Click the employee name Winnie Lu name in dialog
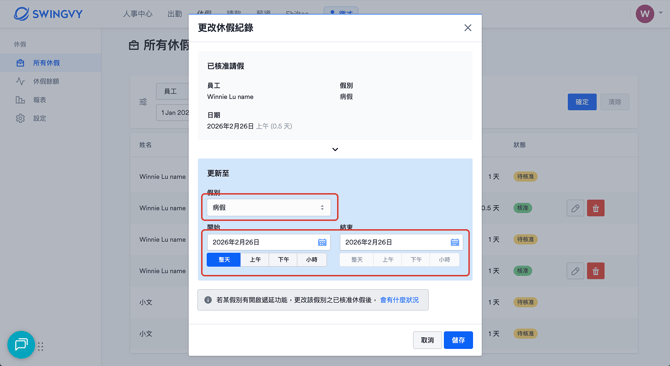The width and height of the screenshot is (670, 366). [x=230, y=97]
